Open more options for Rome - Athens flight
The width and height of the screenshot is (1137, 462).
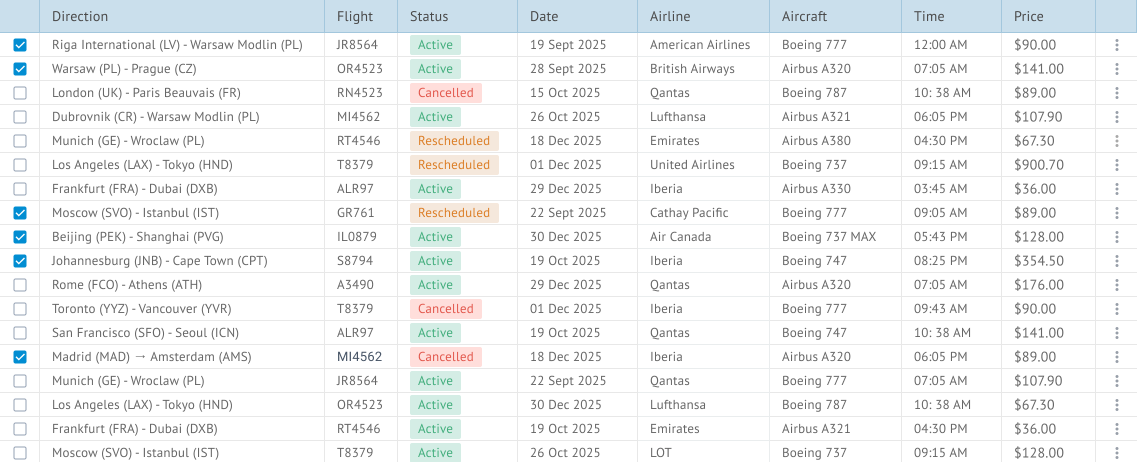[x=1116, y=284]
